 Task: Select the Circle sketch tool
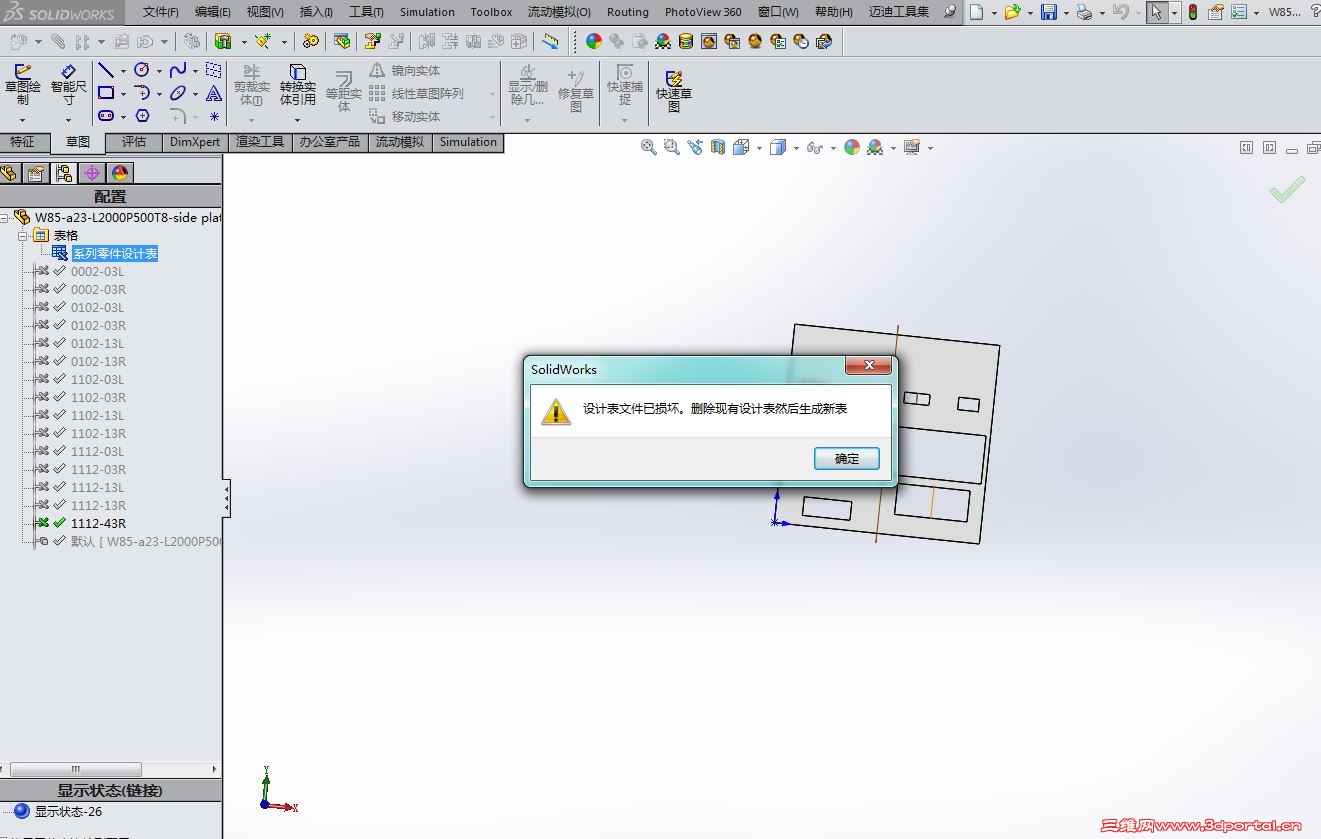click(x=142, y=70)
